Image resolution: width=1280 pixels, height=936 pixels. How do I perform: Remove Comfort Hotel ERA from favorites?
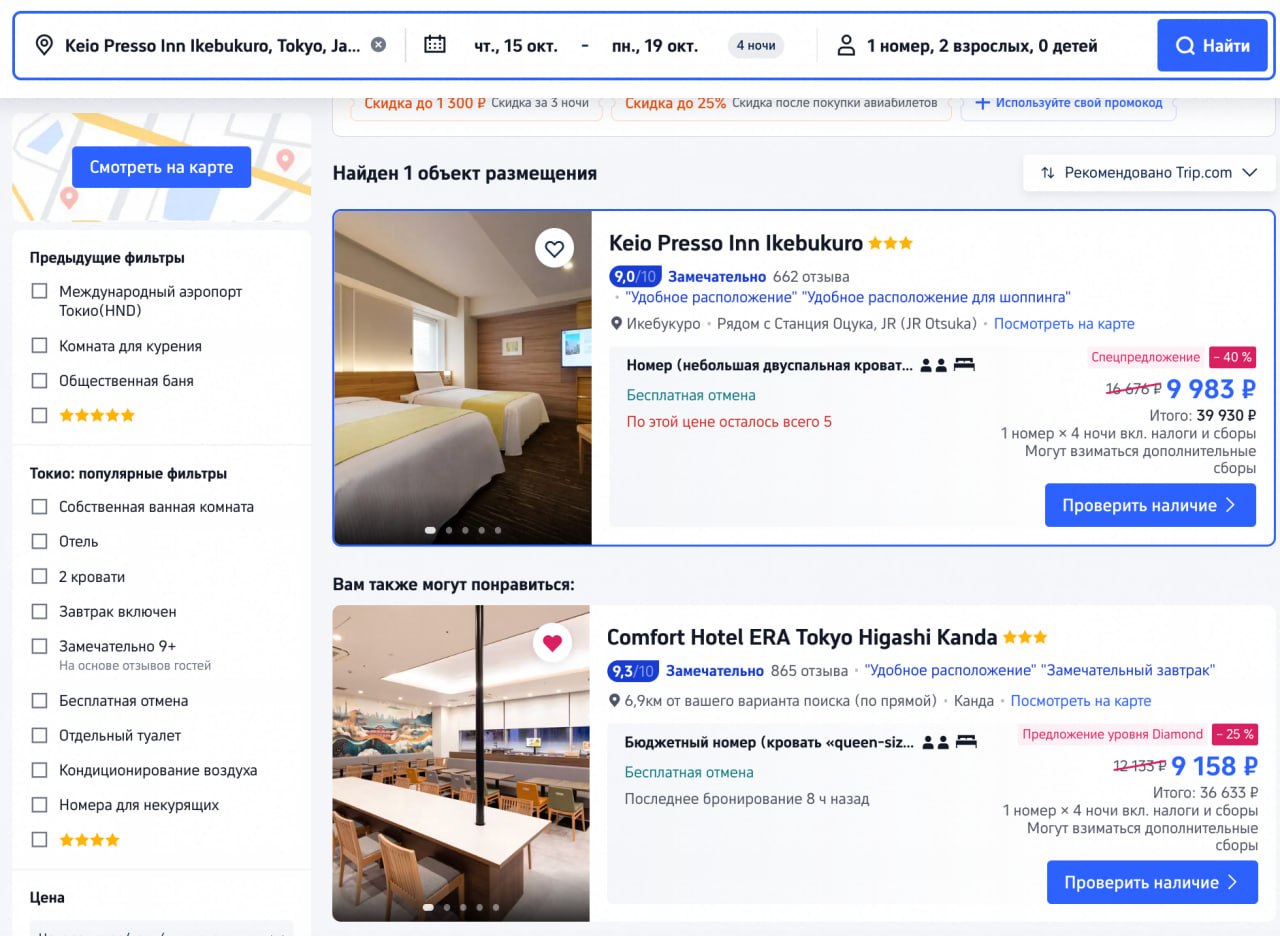(552, 642)
